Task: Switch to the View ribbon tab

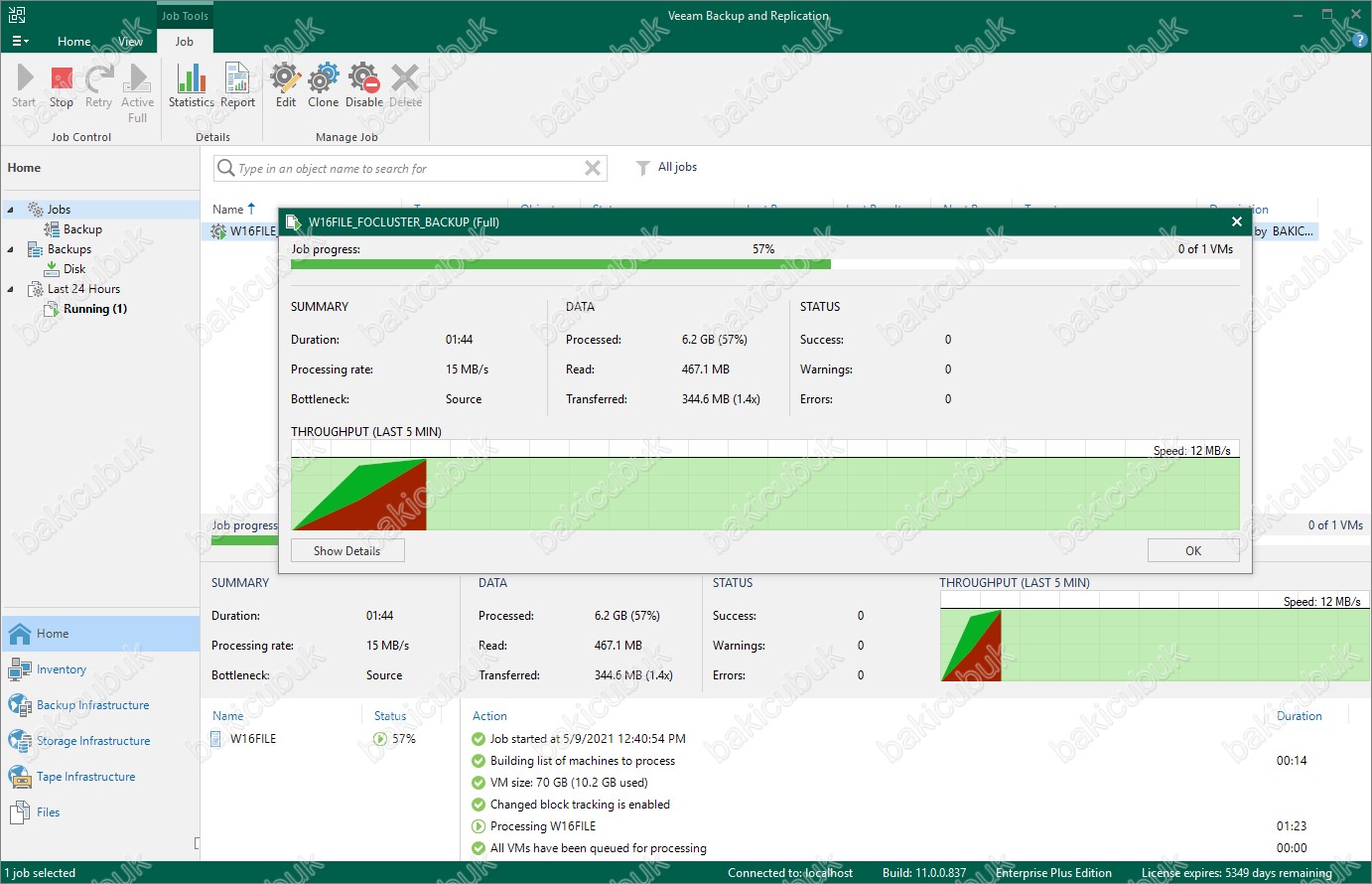Action: tap(130, 42)
